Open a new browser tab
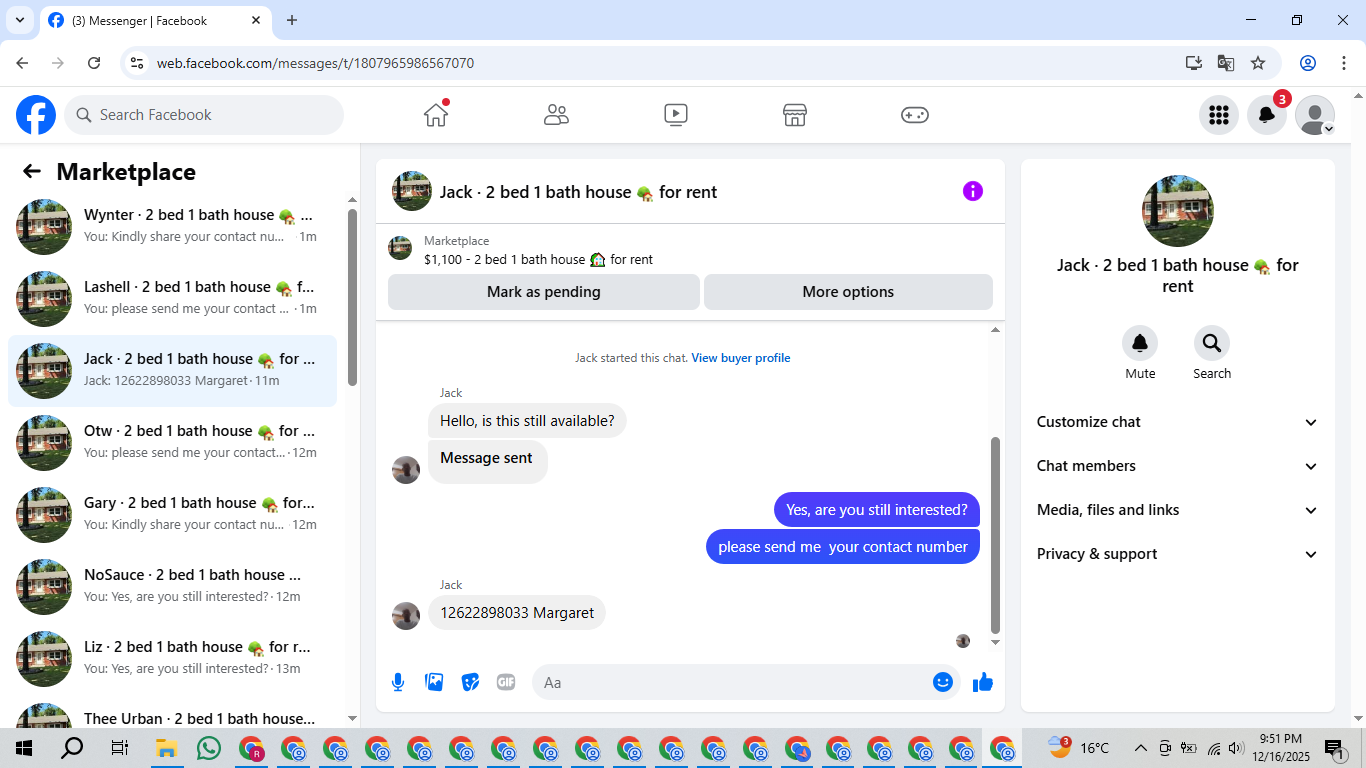Viewport: 1366px width, 768px height. pos(292,20)
